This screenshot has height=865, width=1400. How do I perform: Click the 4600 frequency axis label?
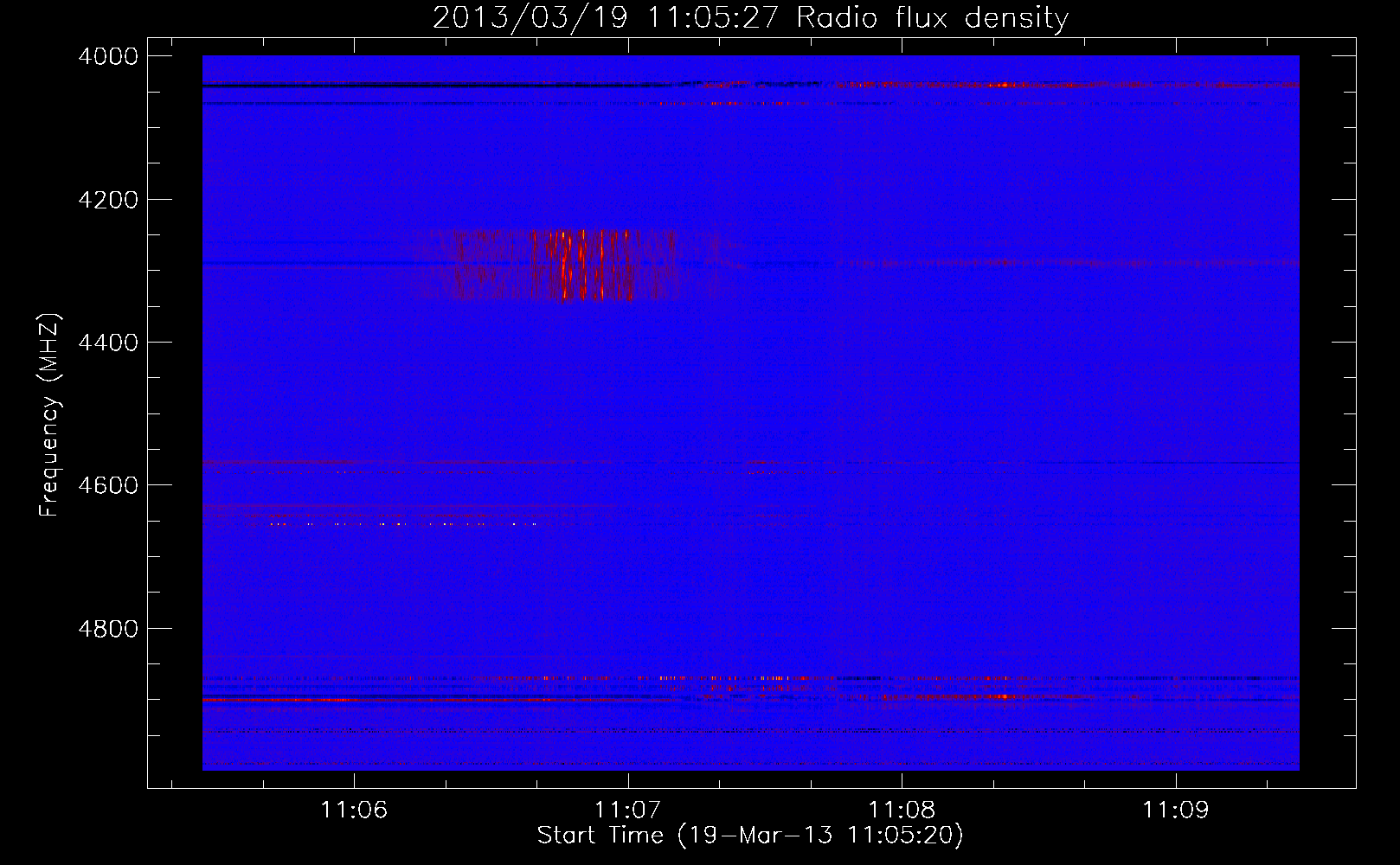point(108,485)
